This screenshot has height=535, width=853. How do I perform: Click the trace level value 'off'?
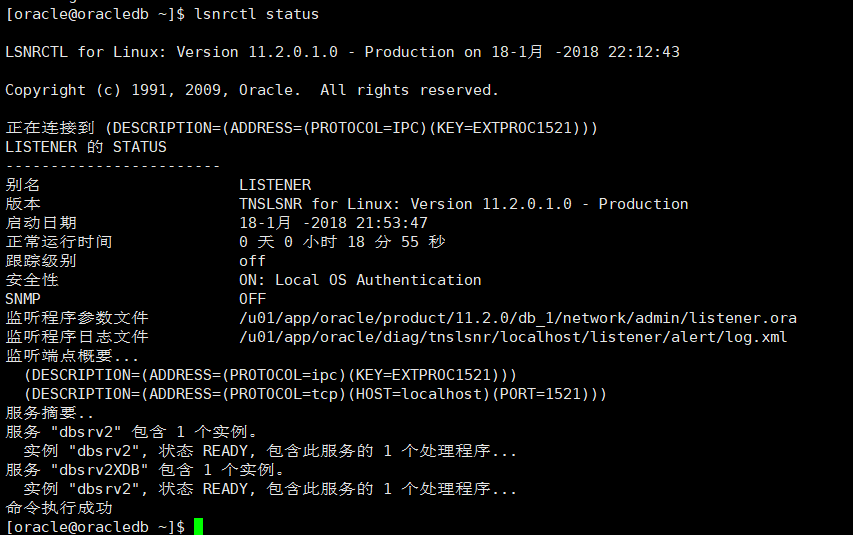pos(252,261)
